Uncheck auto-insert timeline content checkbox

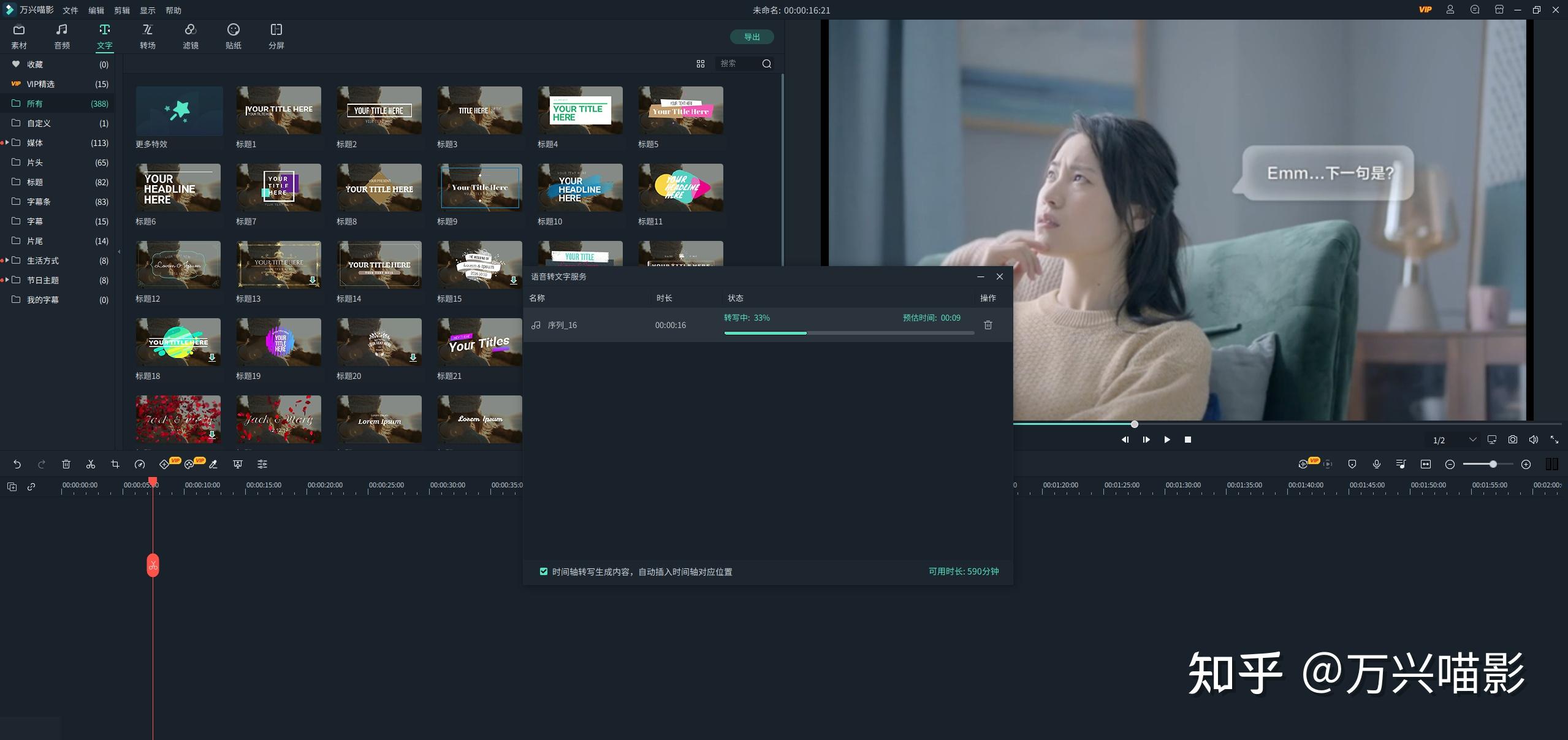tap(543, 571)
